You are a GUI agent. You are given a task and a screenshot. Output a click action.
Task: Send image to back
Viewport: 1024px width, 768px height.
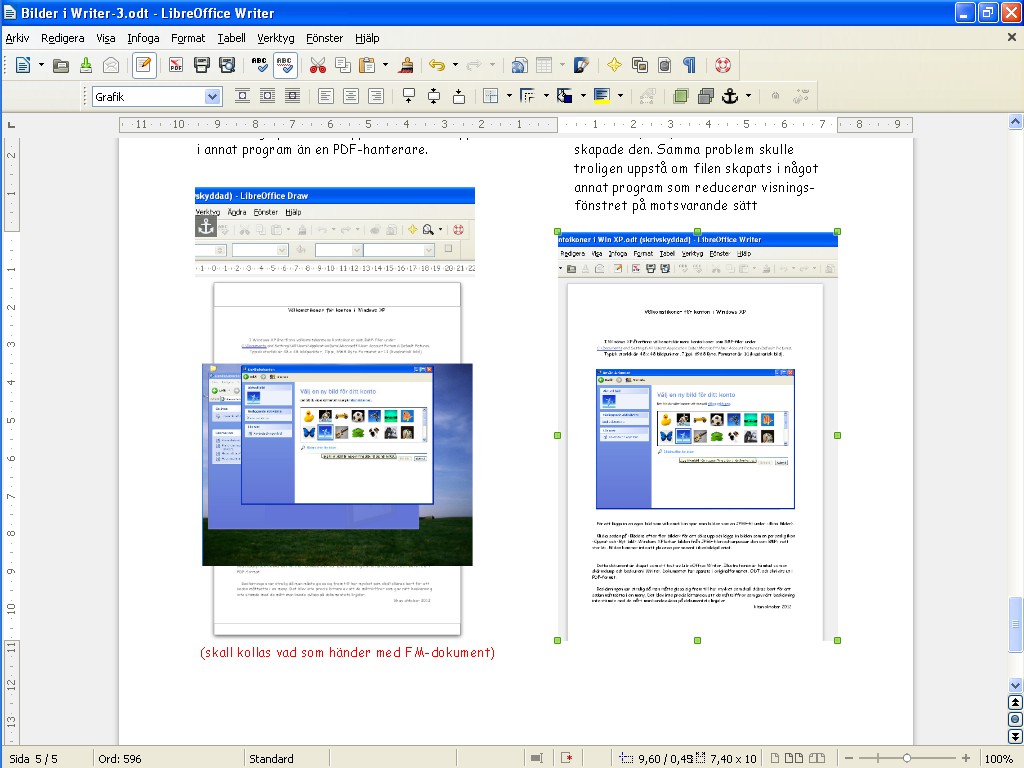coord(705,97)
